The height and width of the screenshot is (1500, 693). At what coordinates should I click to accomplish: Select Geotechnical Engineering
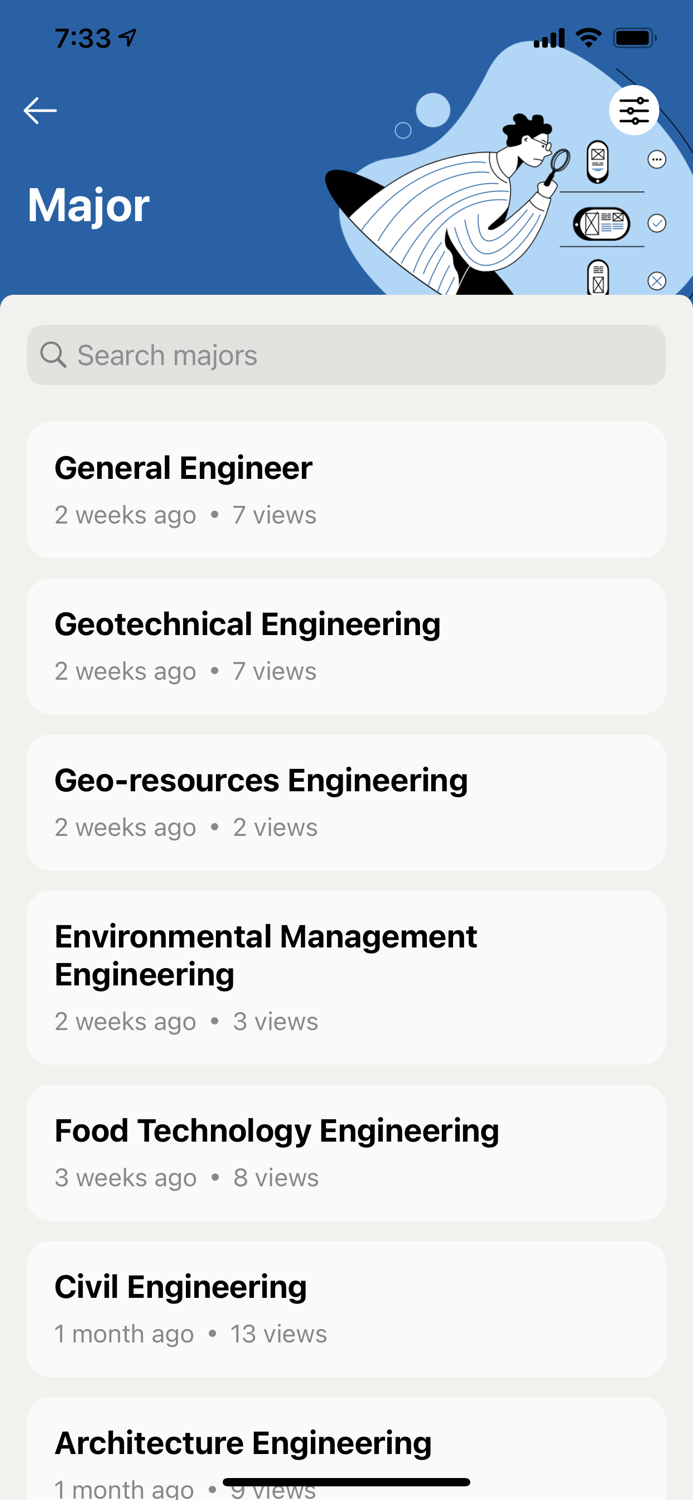point(346,645)
